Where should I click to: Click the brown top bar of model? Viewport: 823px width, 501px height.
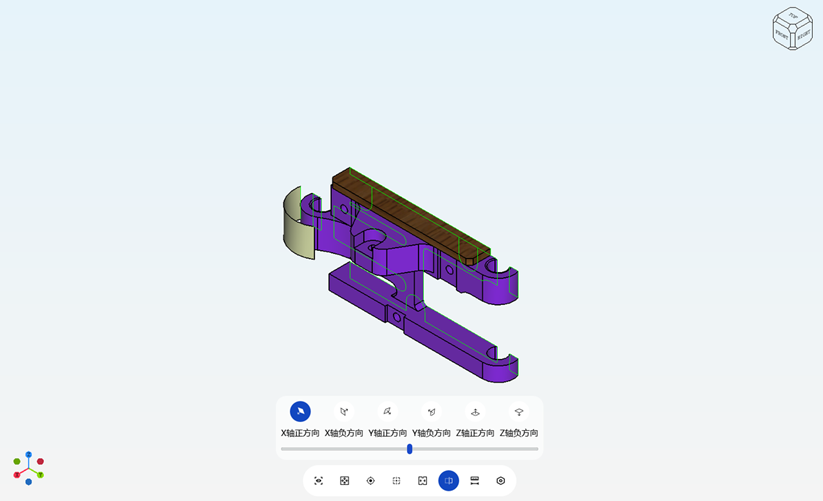(x=410, y=210)
